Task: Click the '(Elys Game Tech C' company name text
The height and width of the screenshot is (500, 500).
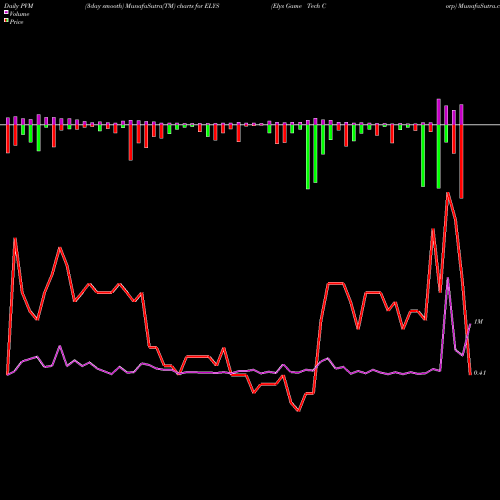Action: pos(298,6)
